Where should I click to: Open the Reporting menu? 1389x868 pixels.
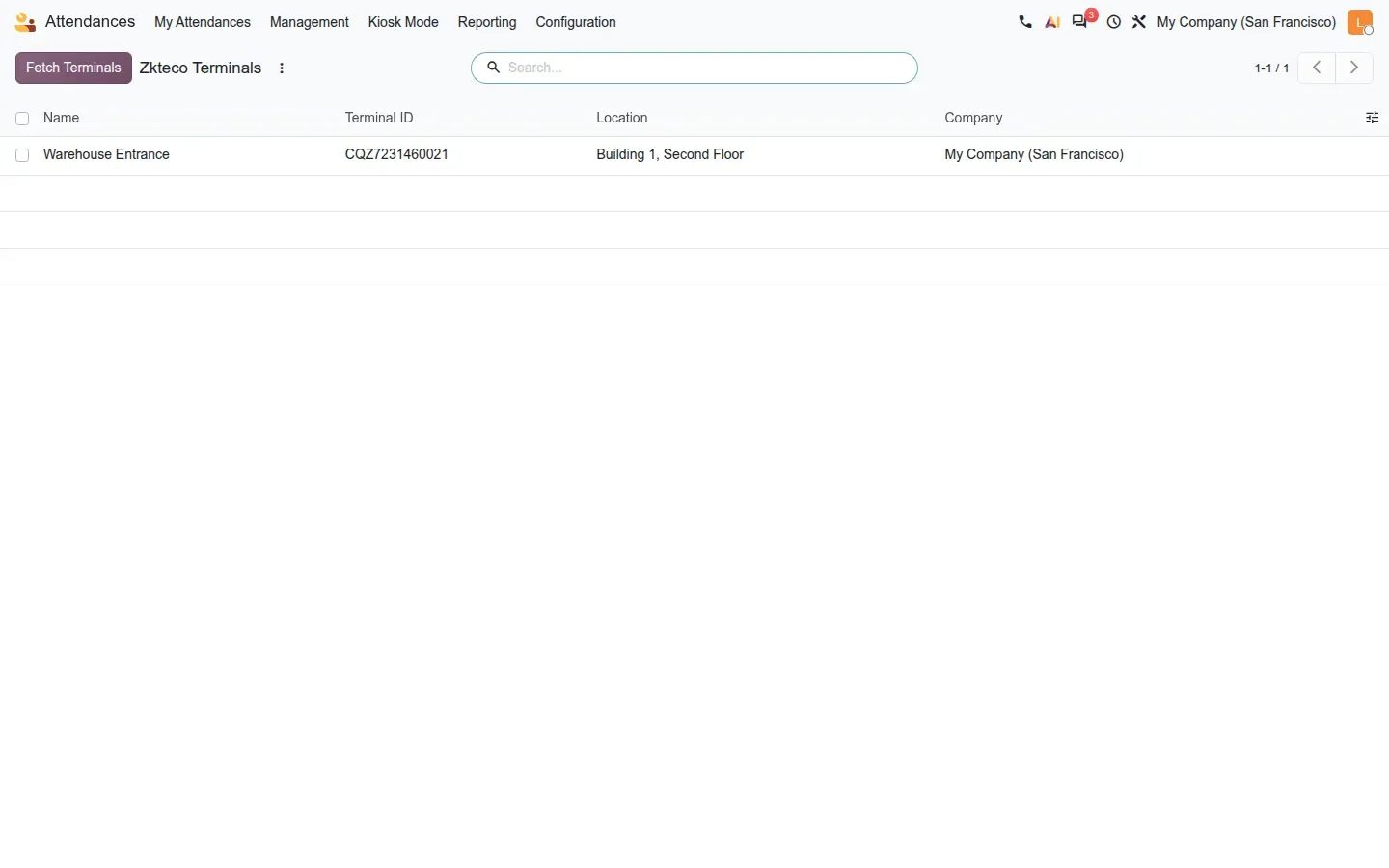[x=487, y=22]
